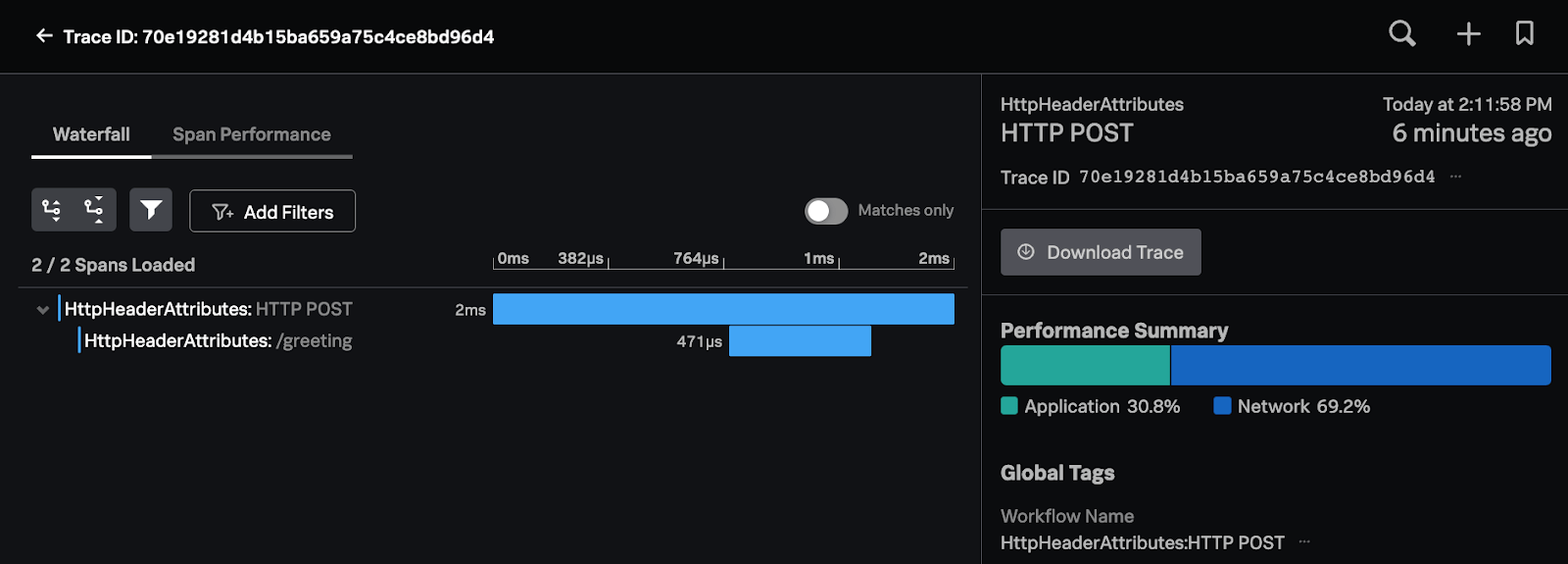Click the Performance Summary heading

[x=1114, y=331]
